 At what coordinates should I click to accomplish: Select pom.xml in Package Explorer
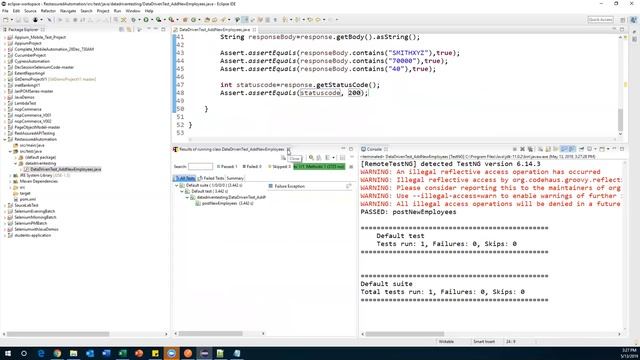(27, 199)
